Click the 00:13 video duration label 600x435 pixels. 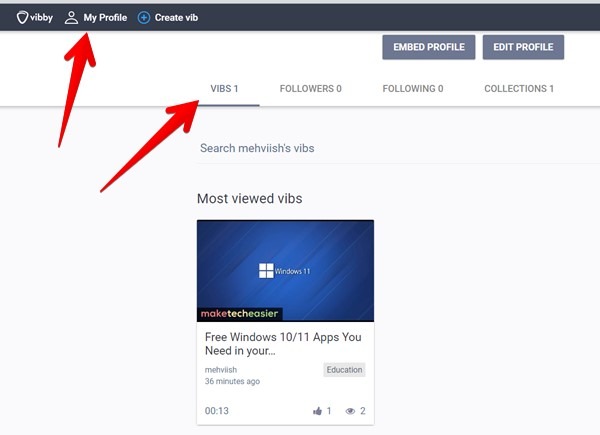(x=216, y=411)
